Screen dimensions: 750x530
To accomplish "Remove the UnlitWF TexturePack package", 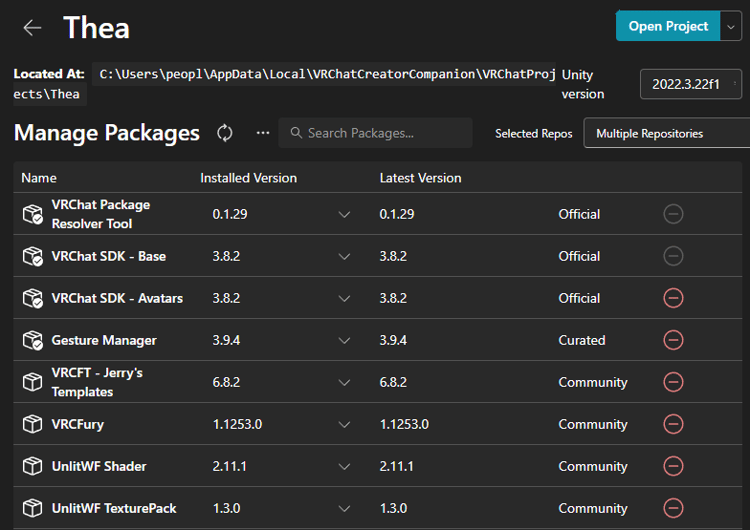I will tap(673, 508).
